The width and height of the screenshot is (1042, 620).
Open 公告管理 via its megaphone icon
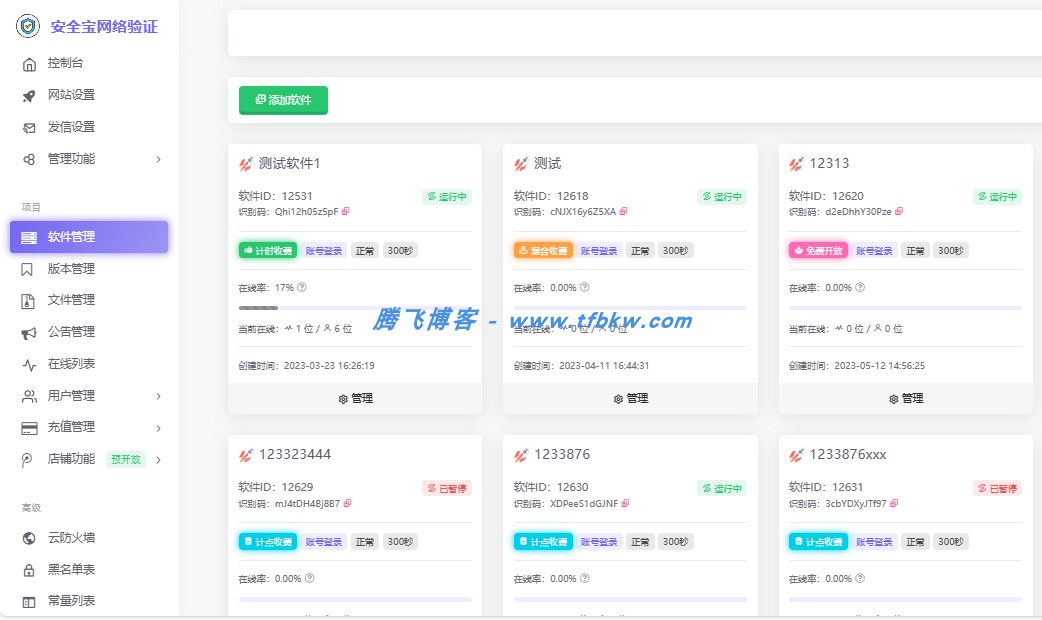pos(30,332)
